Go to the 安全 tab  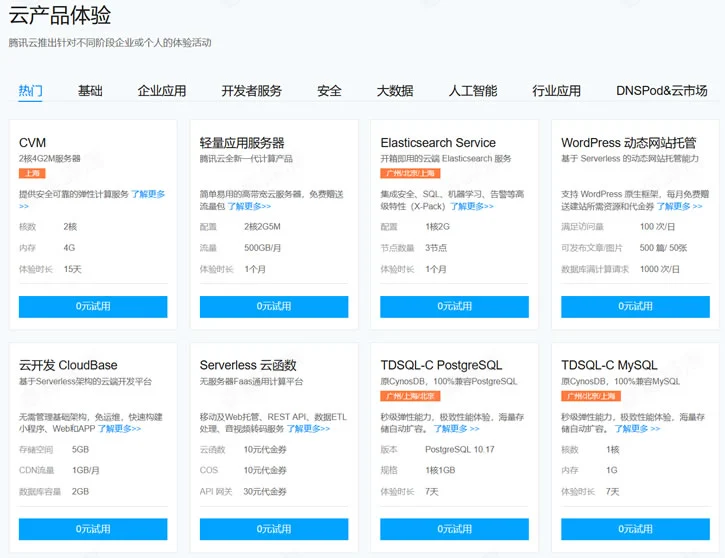(329, 91)
